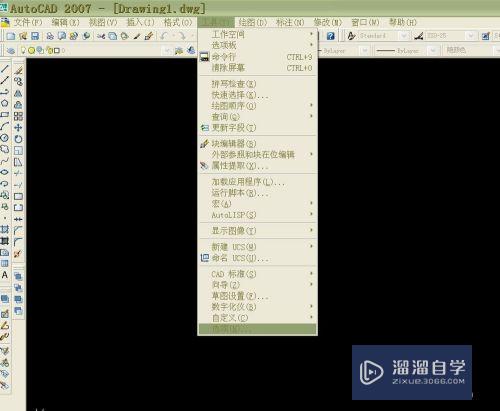This screenshot has height=411, width=500.
Task: Open the 视图(V) menu
Action: coord(103,22)
